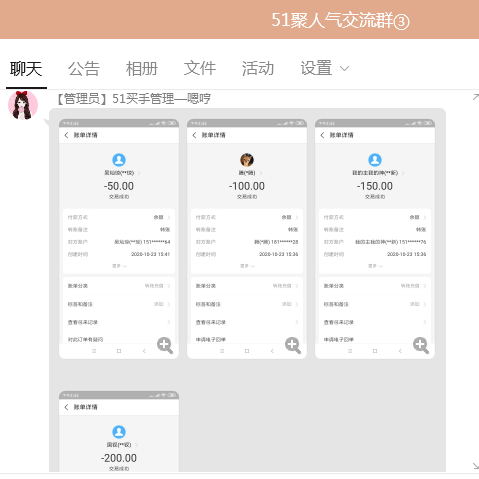Switch to the 聊天 tab
Screen dimensions: 479x479
26,69
